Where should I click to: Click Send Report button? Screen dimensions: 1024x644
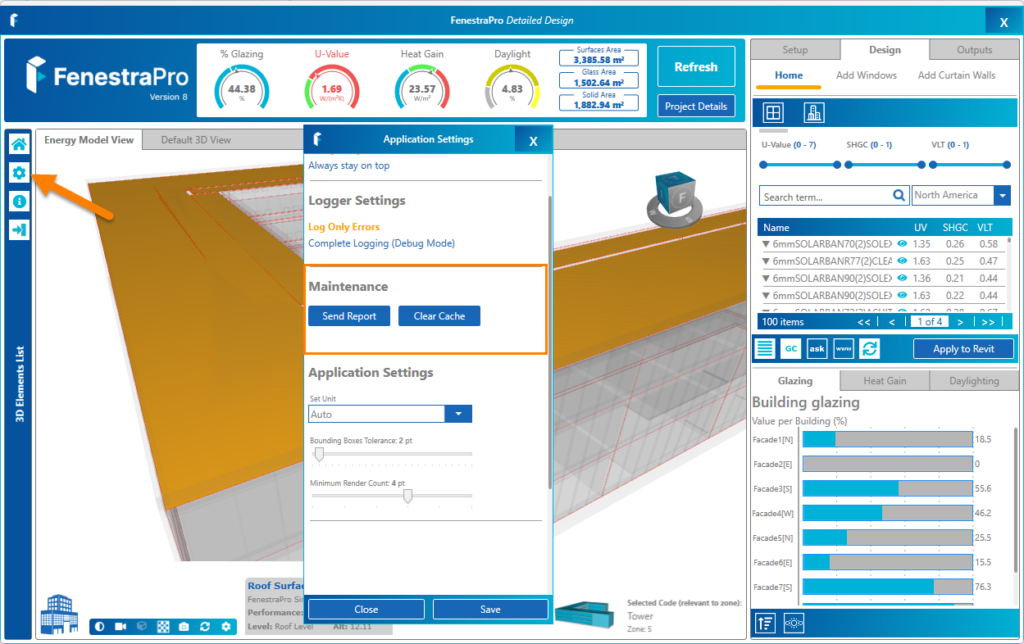(x=349, y=316)
